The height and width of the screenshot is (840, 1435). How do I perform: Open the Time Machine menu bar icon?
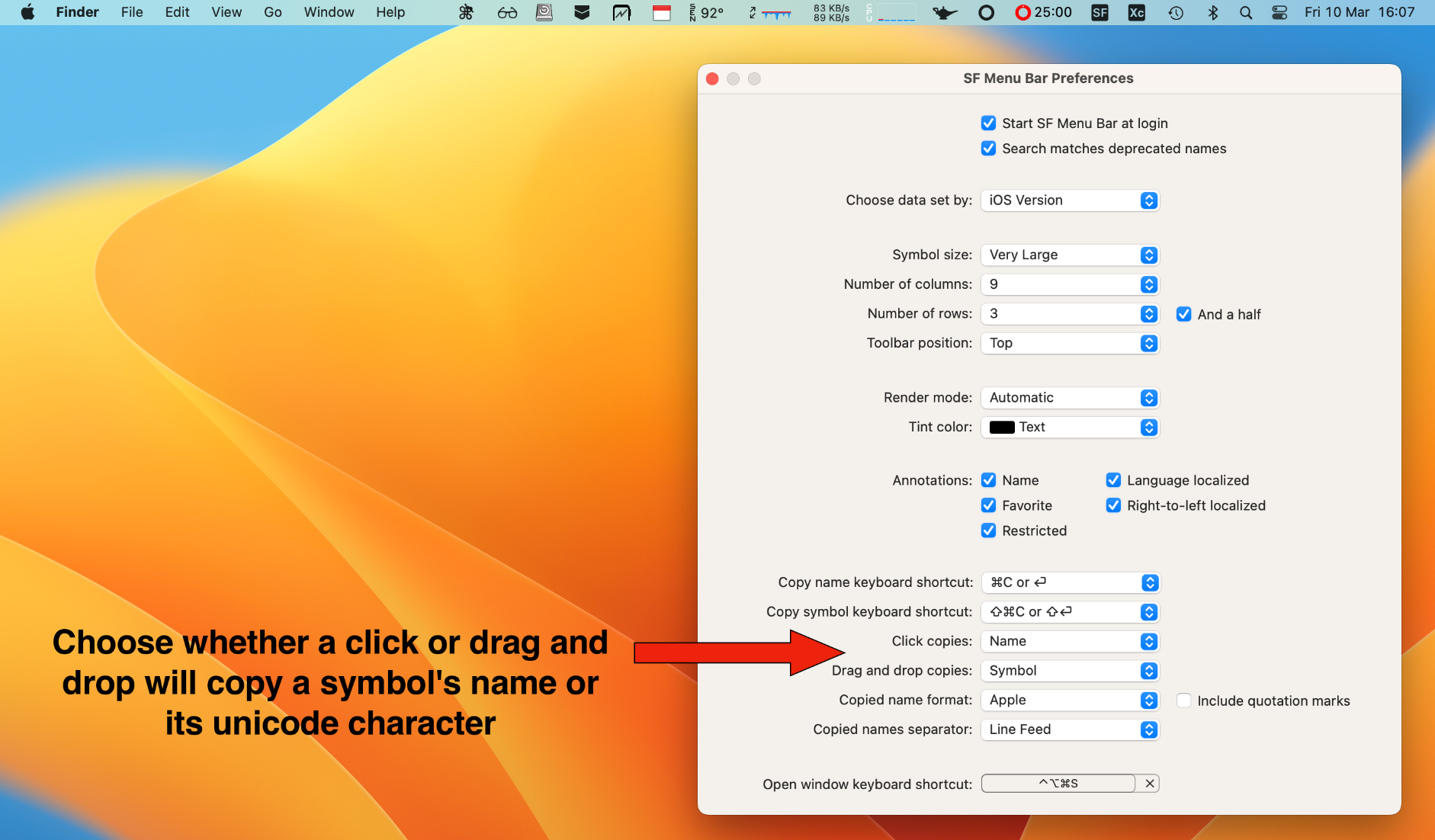click(x=1176, y=12)
